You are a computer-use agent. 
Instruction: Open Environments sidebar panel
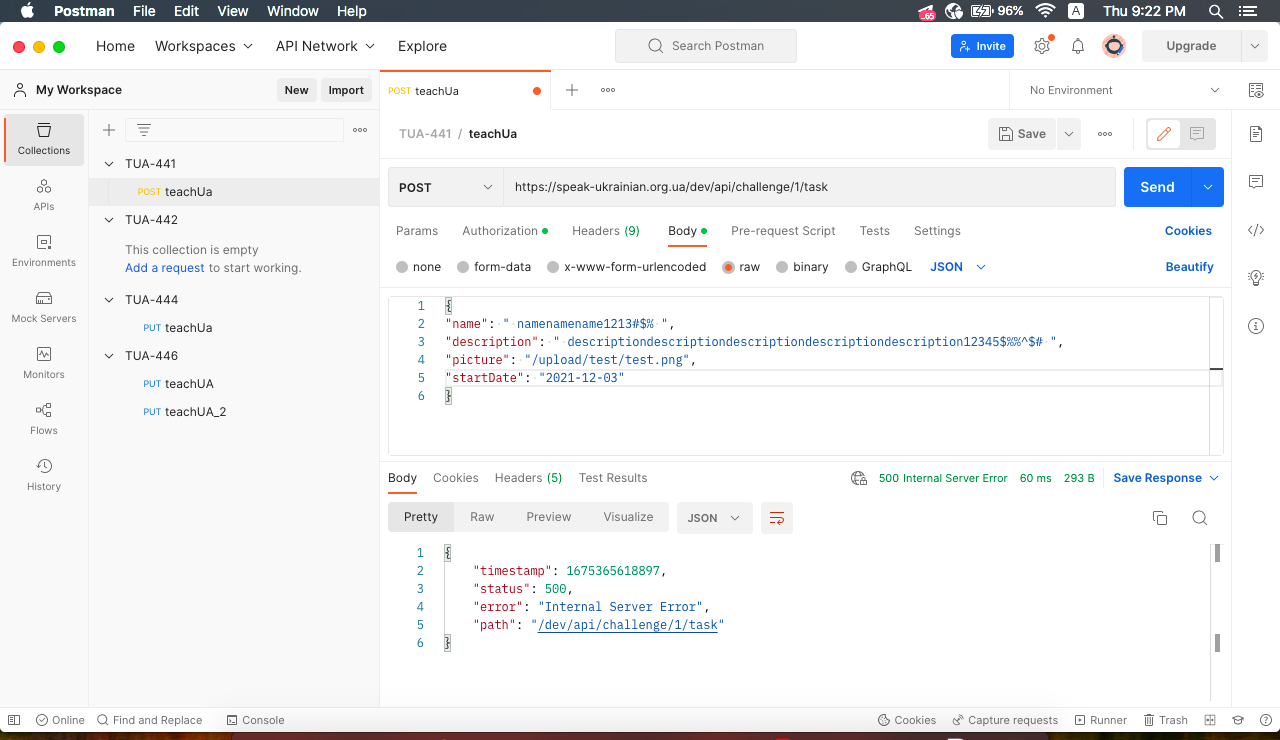click(x=44, y=251)
